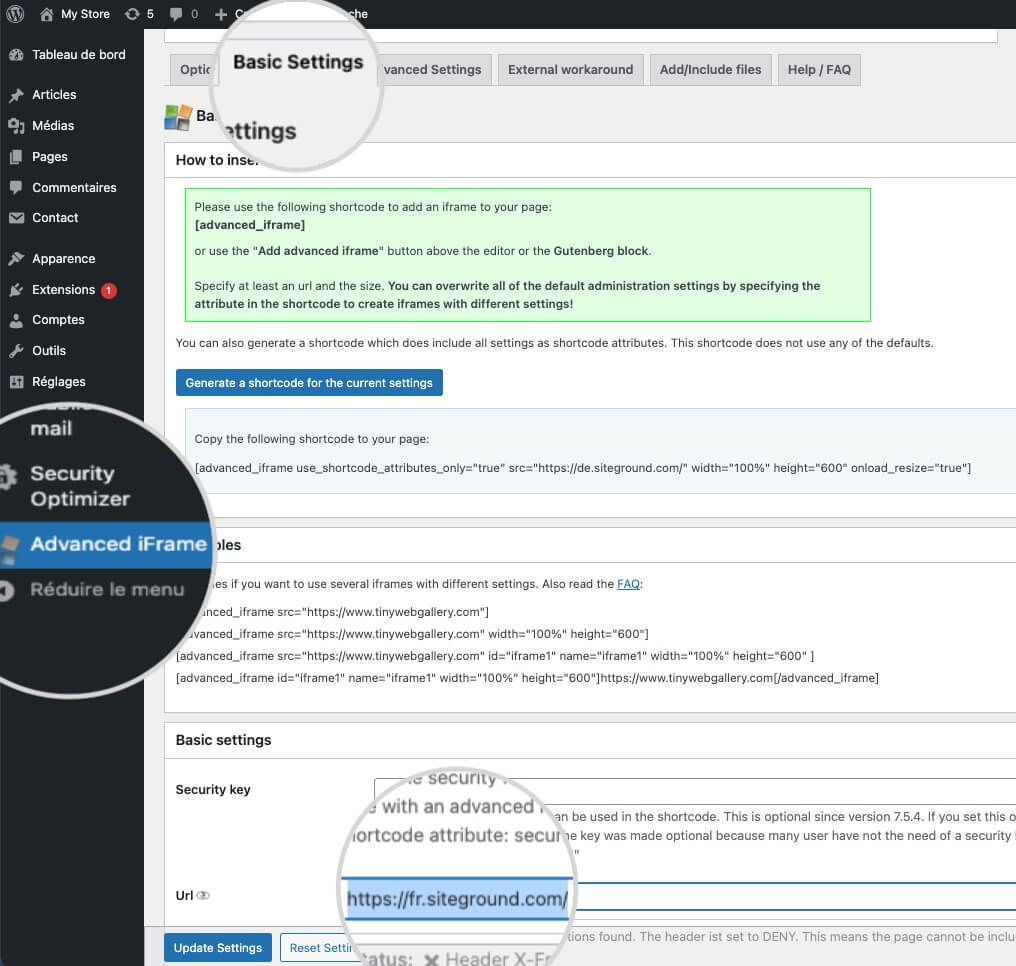Open External workaround tab

pyautogui.click(x=570, y=69)
